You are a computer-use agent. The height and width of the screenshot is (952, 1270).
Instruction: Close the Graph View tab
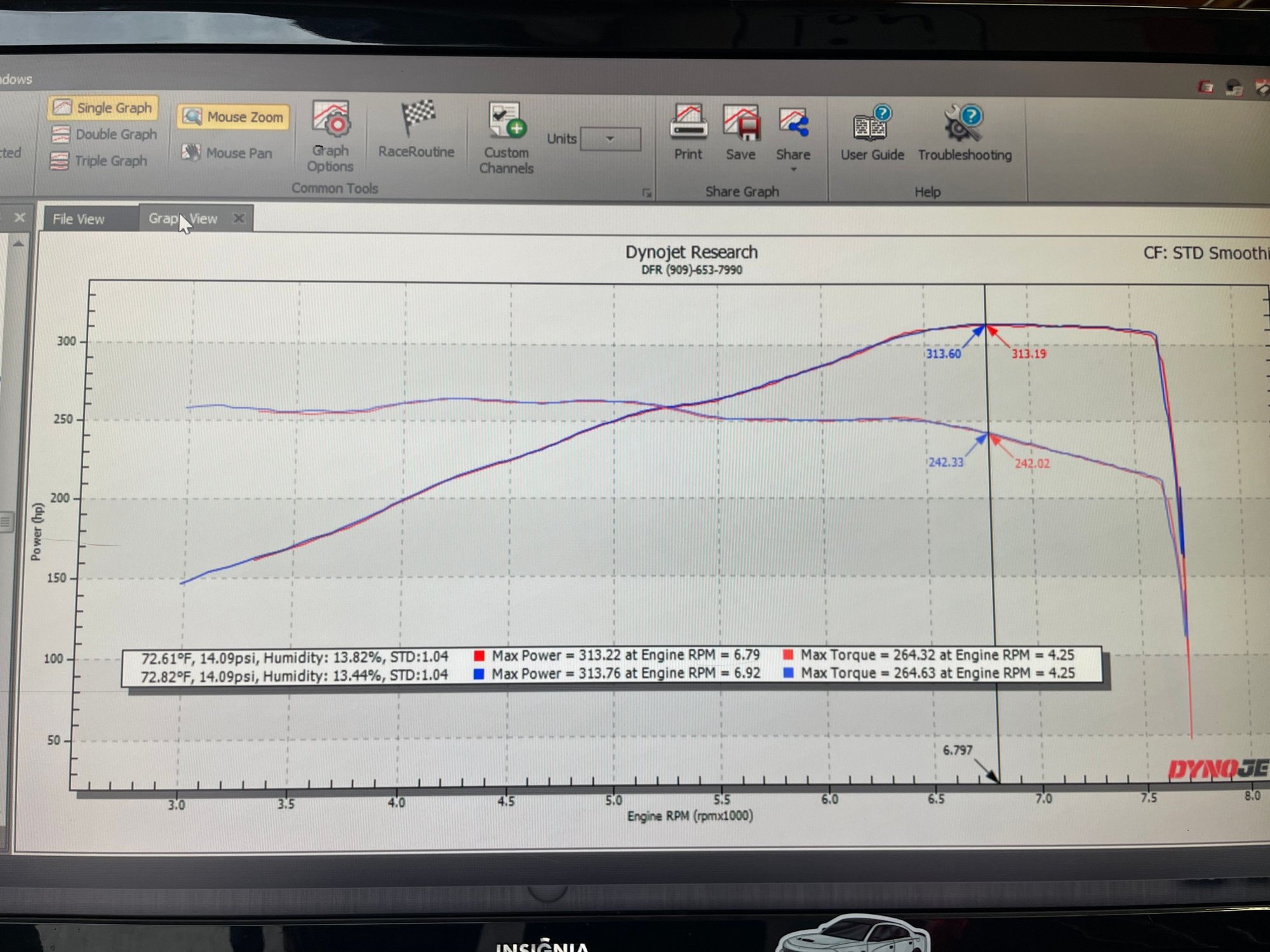[x=239, y=218]
